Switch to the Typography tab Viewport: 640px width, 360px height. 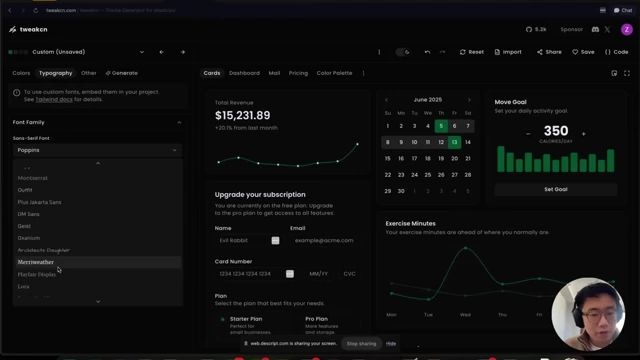tap(56, 73)
